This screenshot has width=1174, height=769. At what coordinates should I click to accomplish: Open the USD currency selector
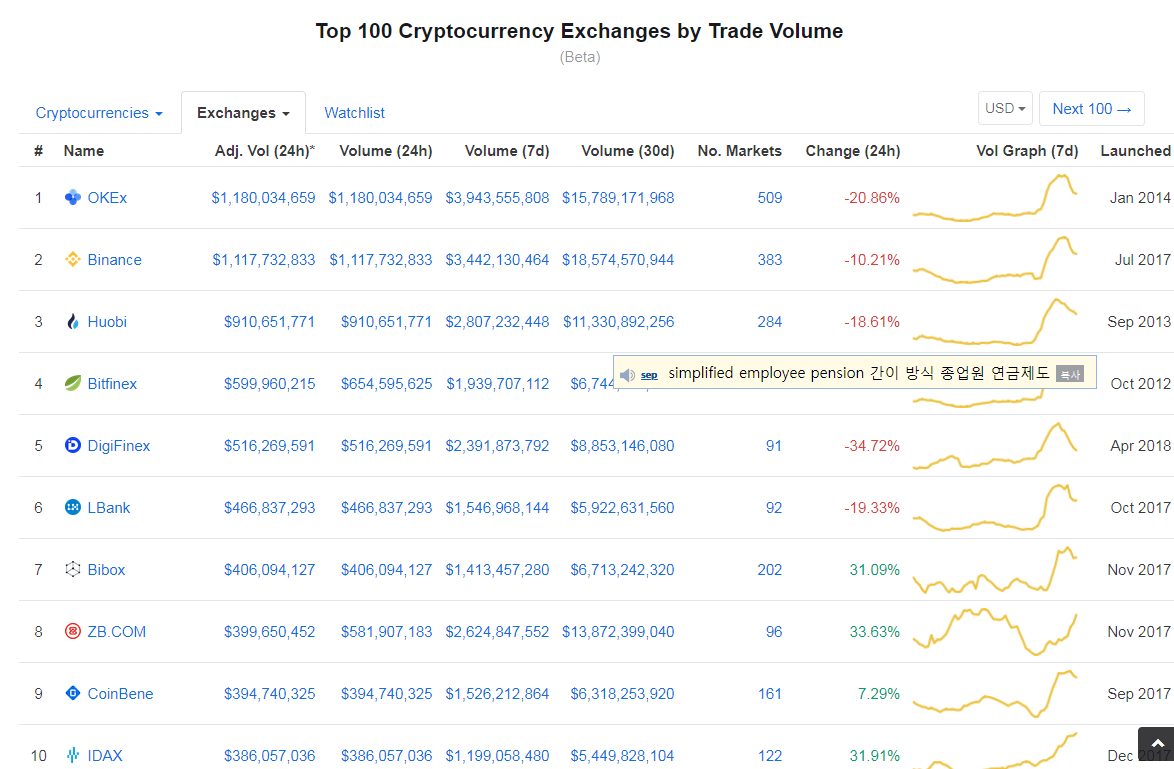(x=1005, y=109)
